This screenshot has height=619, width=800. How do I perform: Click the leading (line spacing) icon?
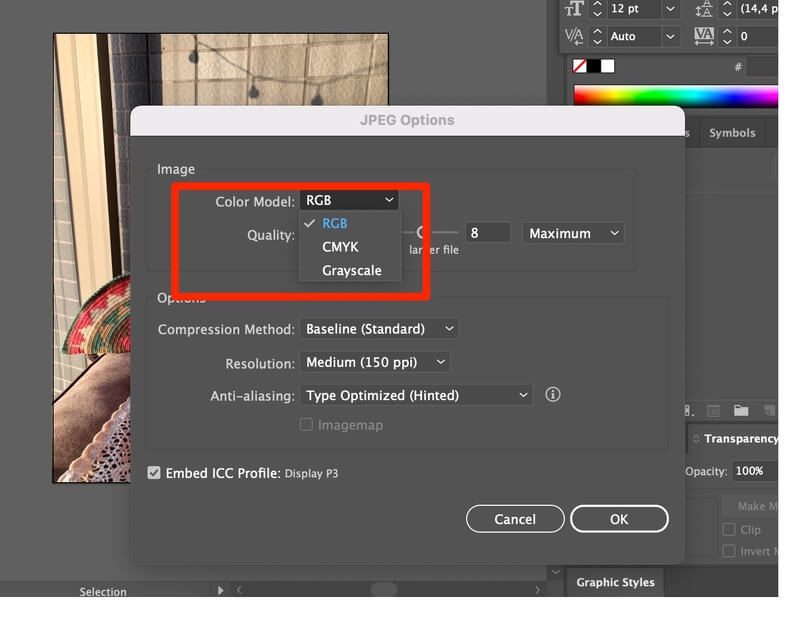704,9
